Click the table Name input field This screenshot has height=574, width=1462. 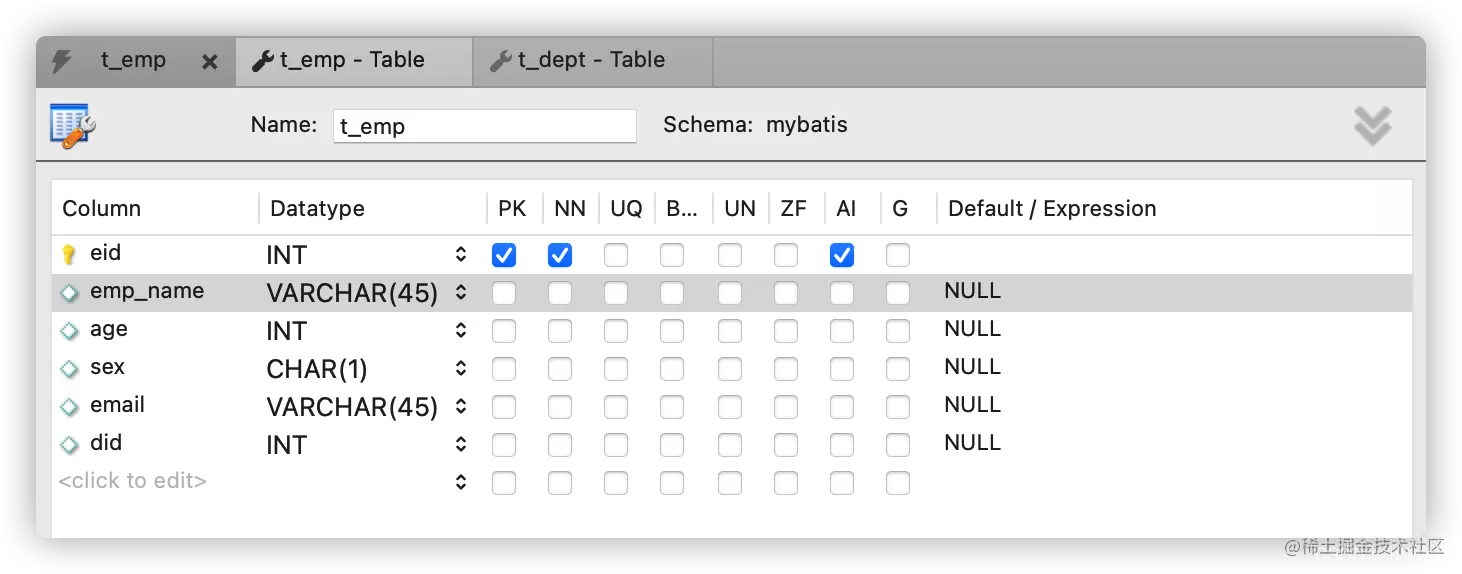[x=484, y=127]
